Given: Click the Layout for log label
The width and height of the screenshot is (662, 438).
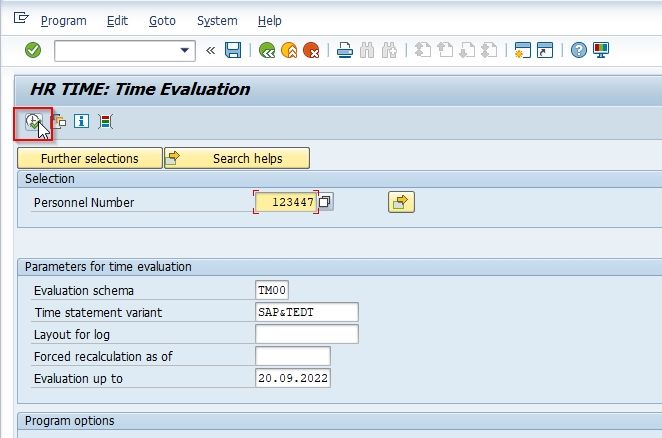Looking at the screenshot, I should point(72,335).
